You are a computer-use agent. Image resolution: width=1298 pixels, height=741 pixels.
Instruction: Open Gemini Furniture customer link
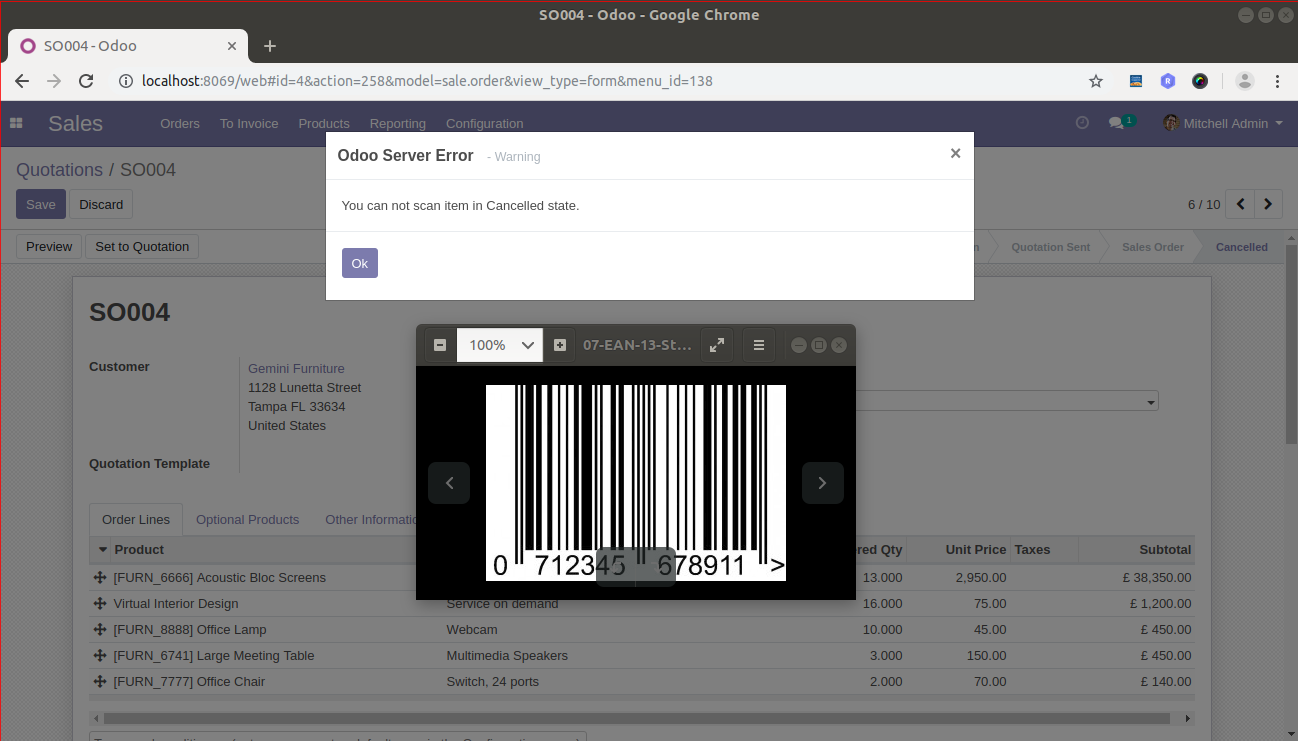click(x=296, y=369)
